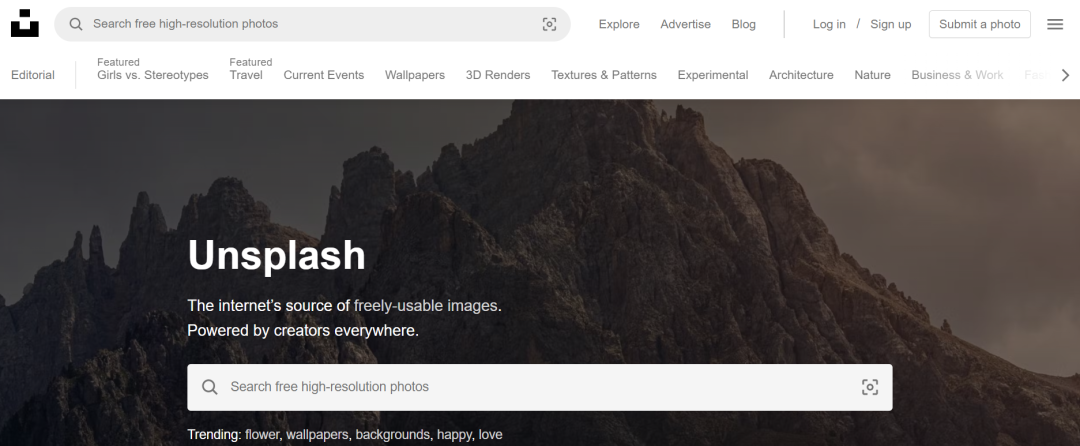Open the hamburger menu icon

tap(1055, 24)
